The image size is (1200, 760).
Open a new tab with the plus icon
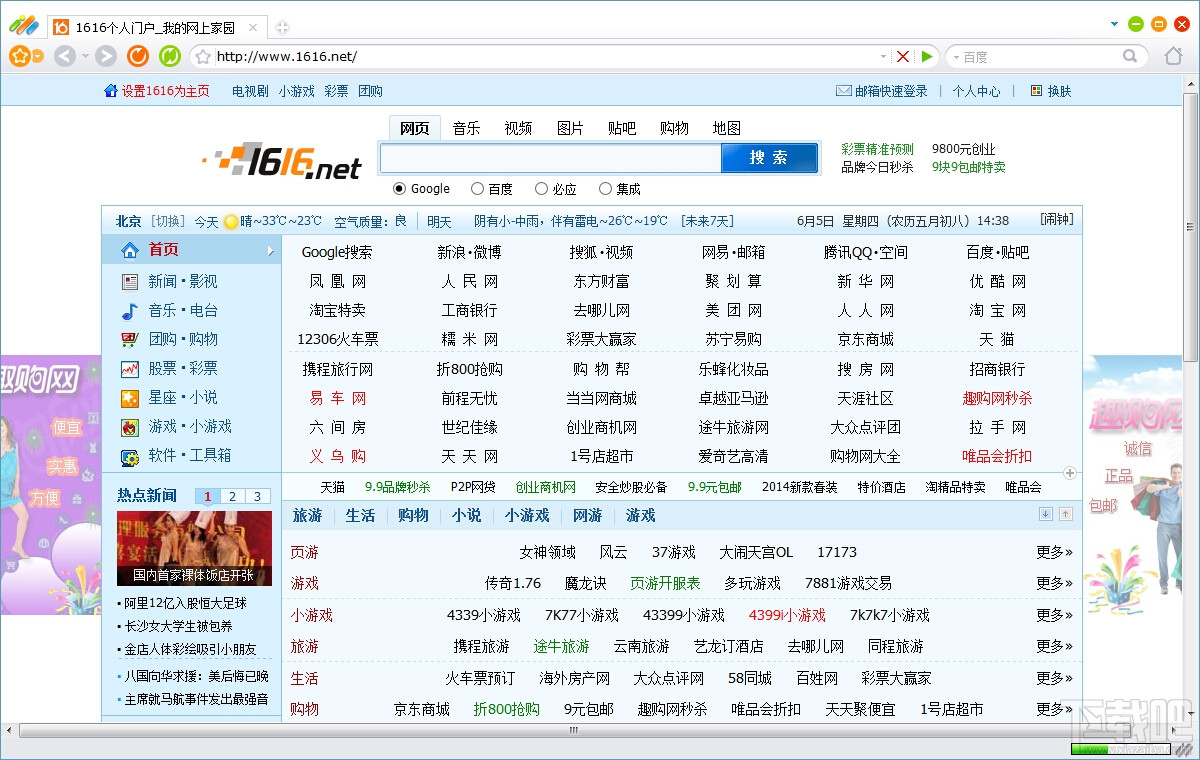click(x=282, y=27)
